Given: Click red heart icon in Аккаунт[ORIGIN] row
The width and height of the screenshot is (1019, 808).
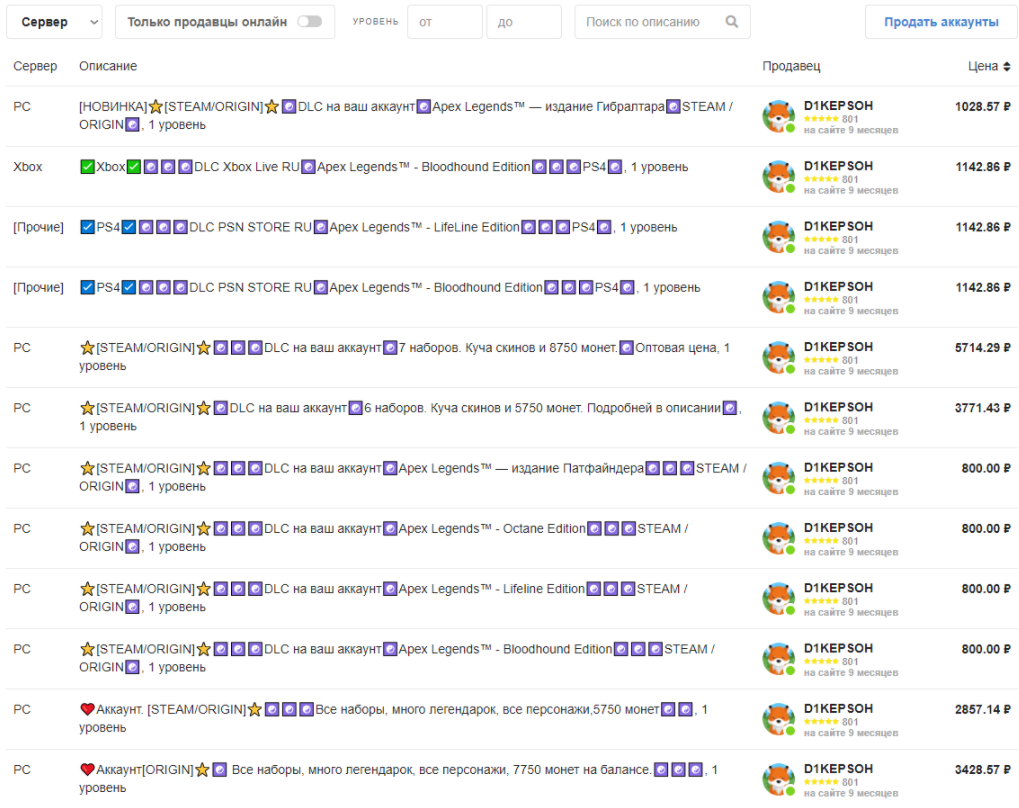Looking at the screenshot, I should click(x=87, y=770).
